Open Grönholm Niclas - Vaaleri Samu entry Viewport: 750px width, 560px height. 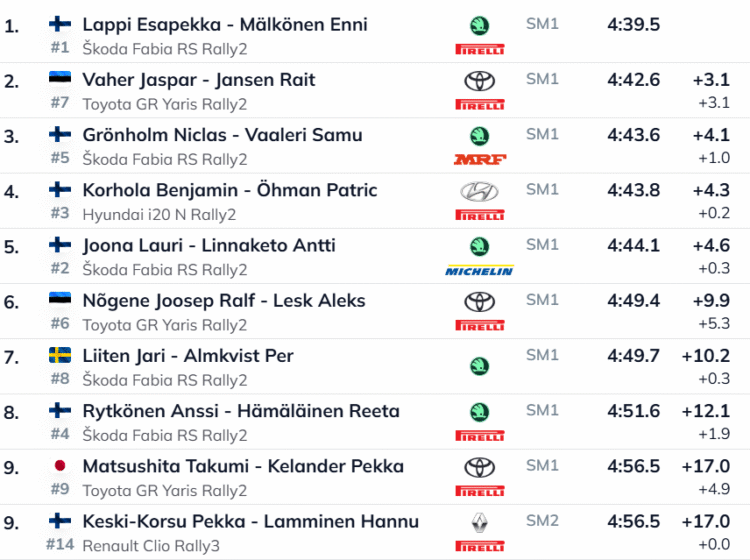222,135
